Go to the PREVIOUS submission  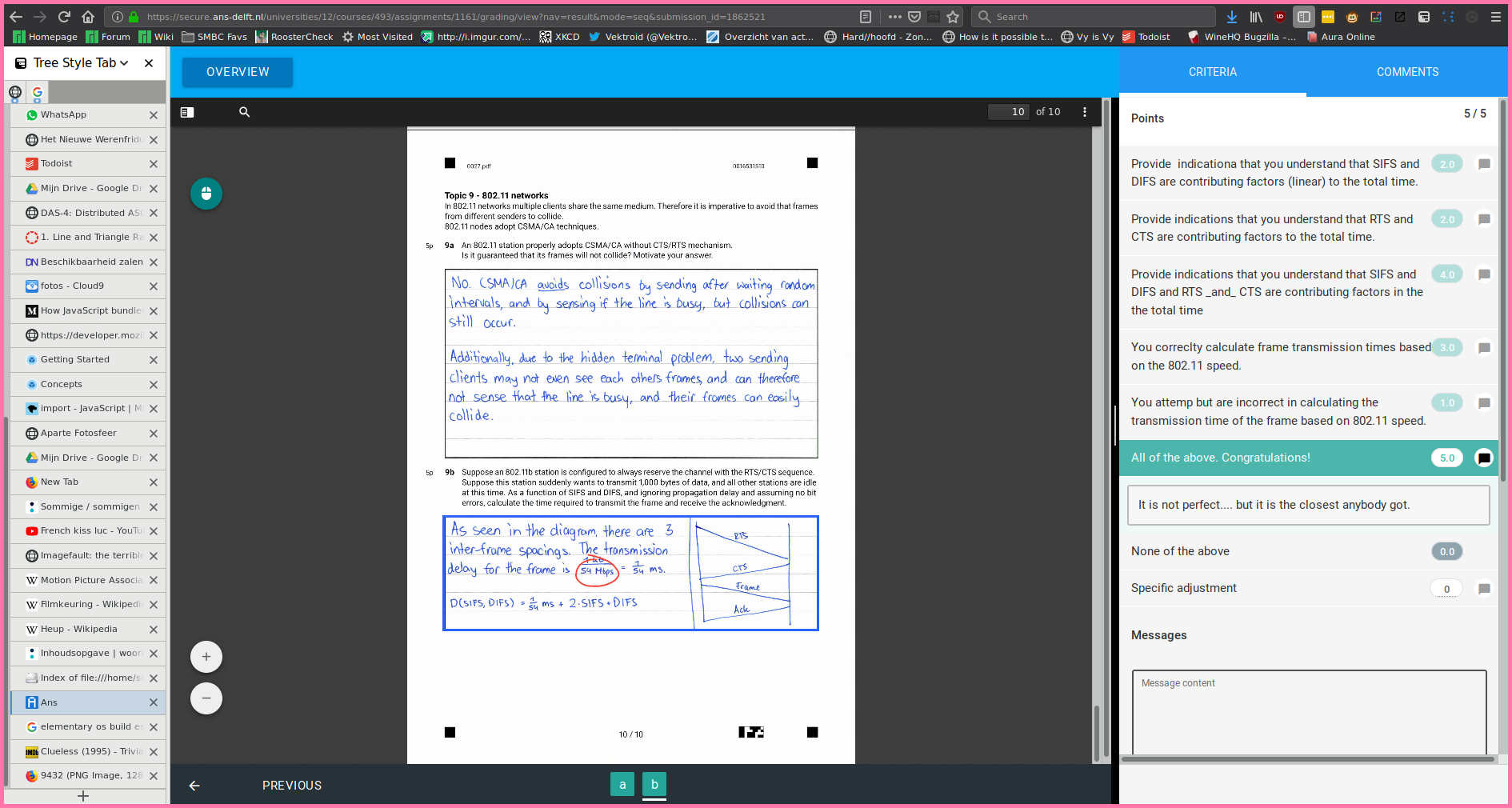click(292, 786)
